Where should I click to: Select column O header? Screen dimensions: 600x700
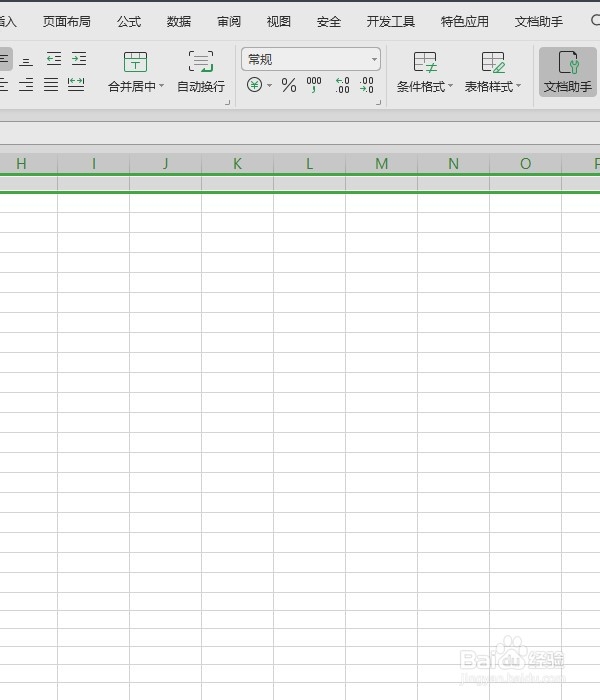526,164
